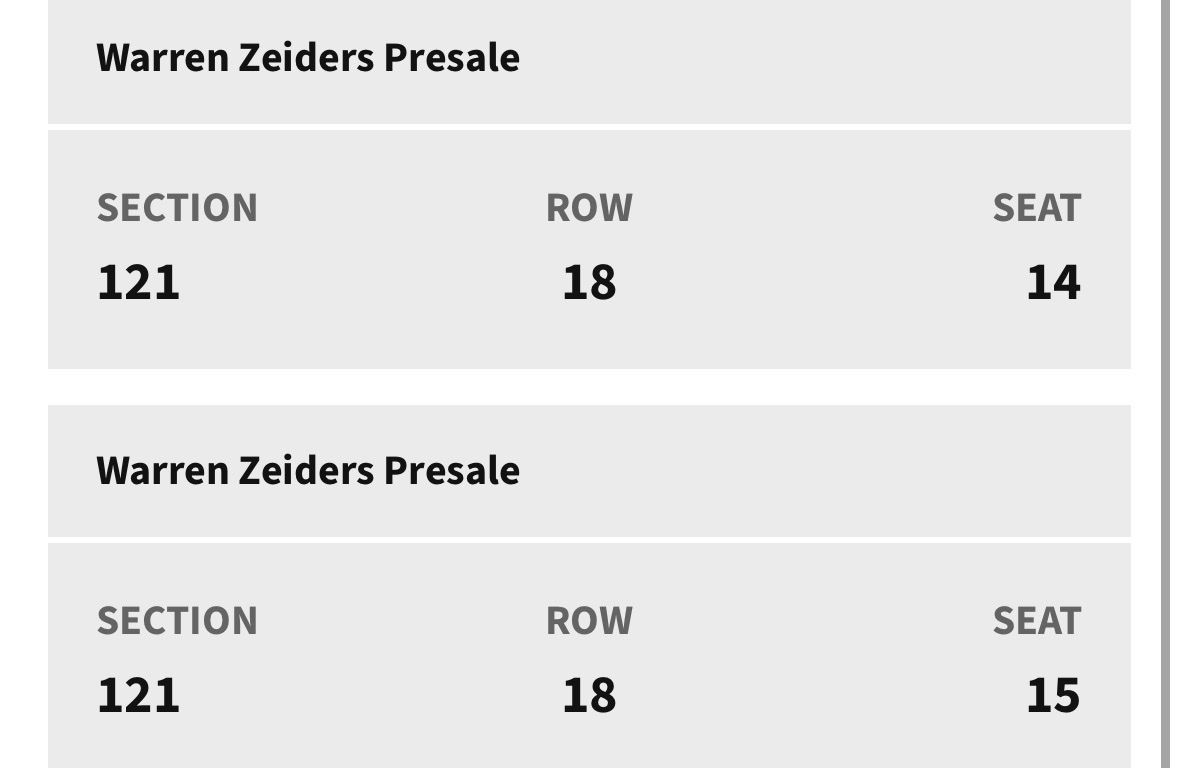Click the word Presale in the second header

tap(452, 470)
